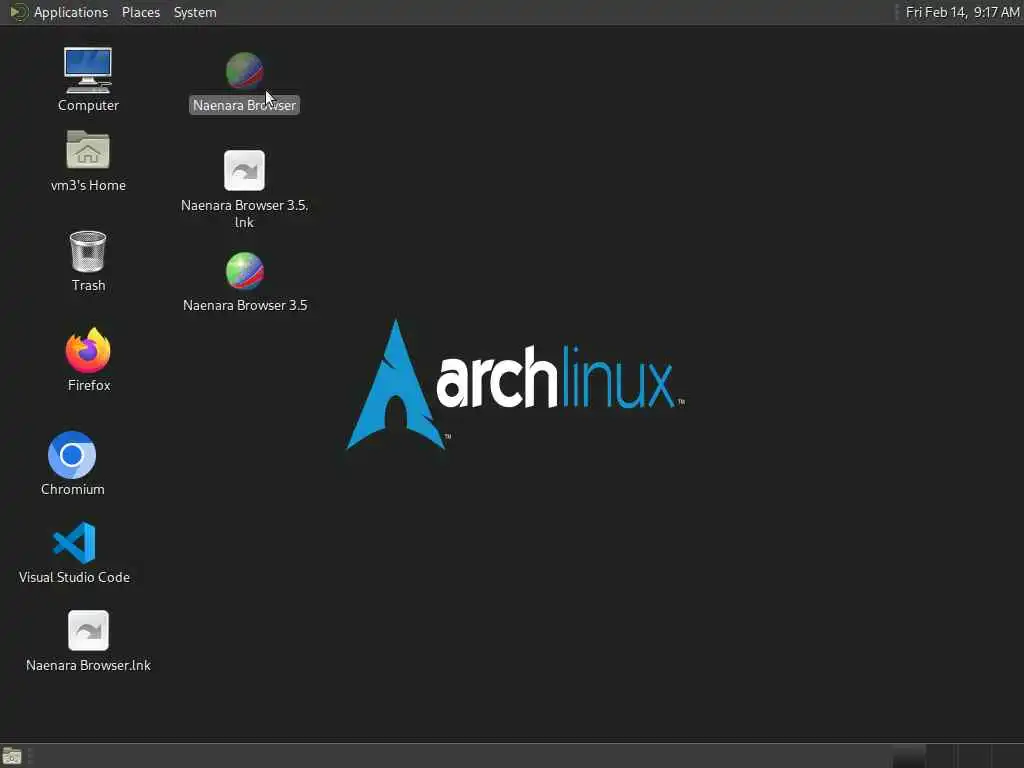Click the 'Chromium' label text

point(72,489)
